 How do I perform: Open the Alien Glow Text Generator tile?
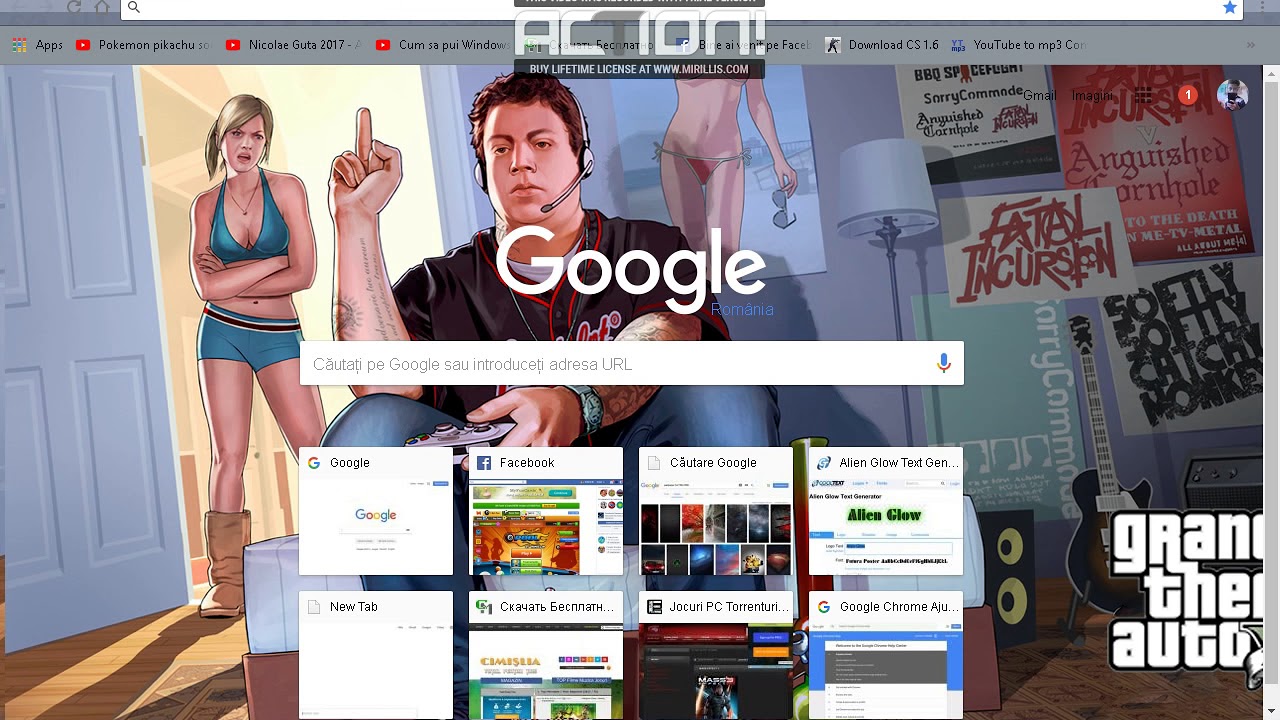point(886,511)
